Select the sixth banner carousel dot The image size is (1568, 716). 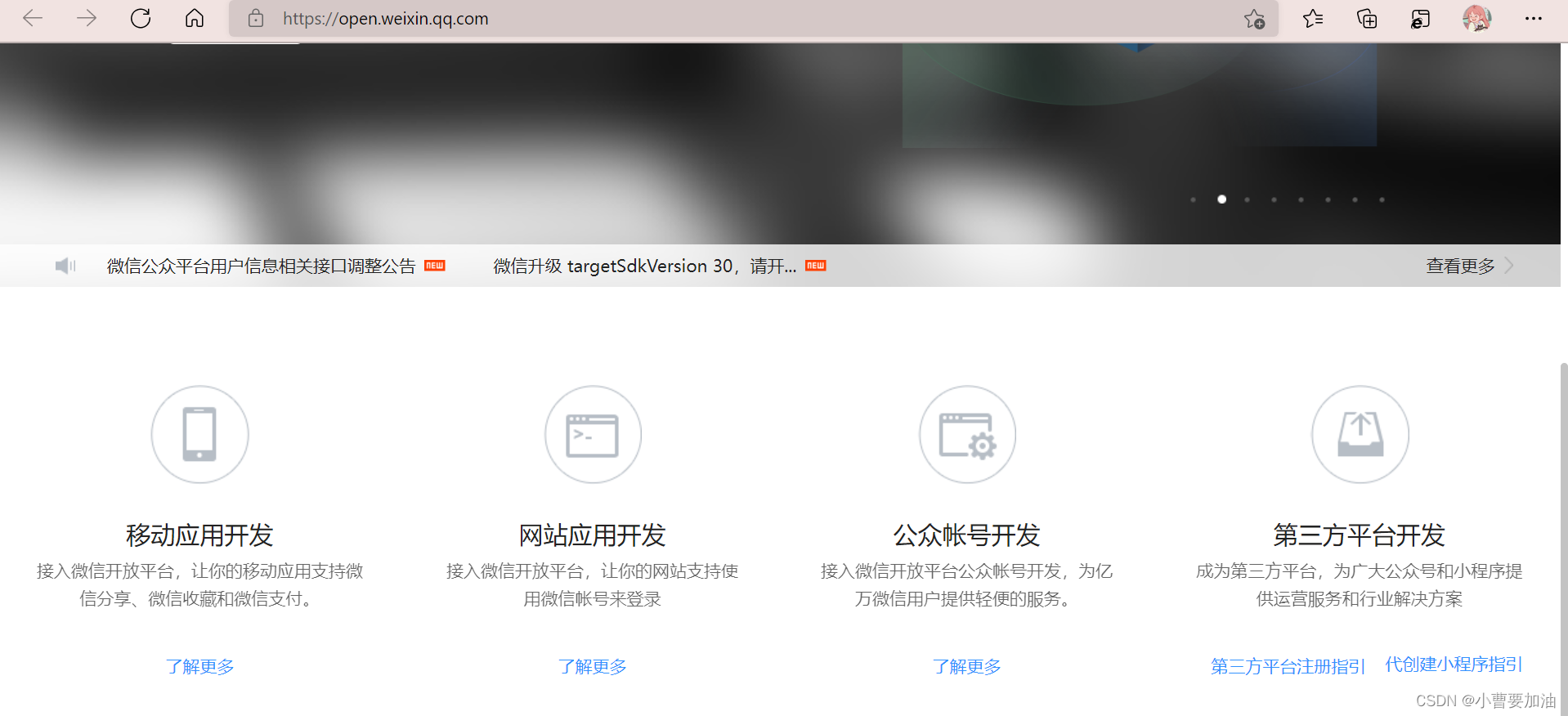[1328, 199]
